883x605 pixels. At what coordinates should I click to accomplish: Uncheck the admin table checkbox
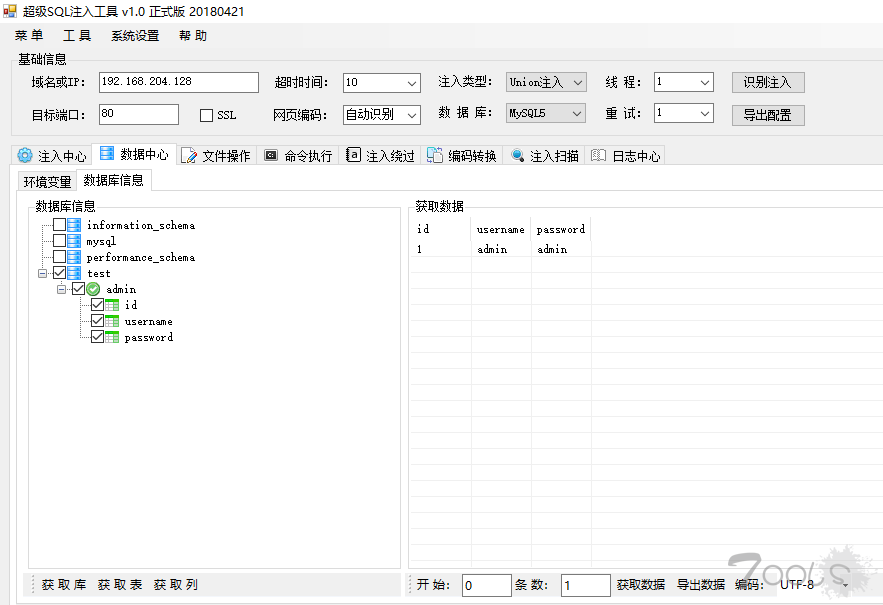coord(78,289)
